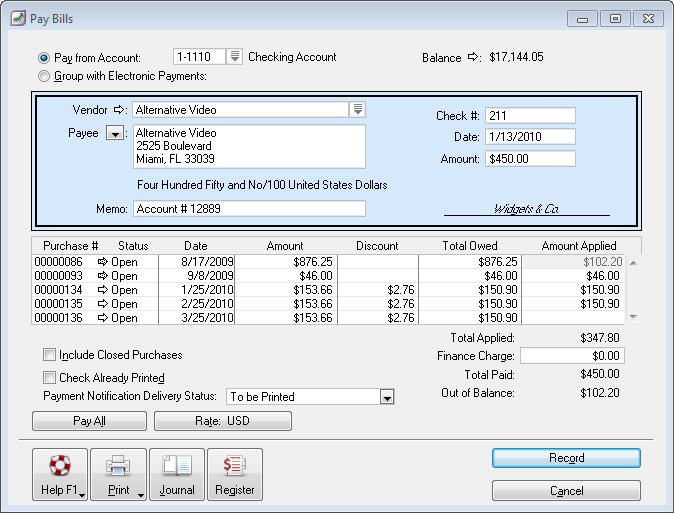Click purchase number 00000135
Image resolution: width=674 pixels, height=513 pixels.
pos(58,304)
